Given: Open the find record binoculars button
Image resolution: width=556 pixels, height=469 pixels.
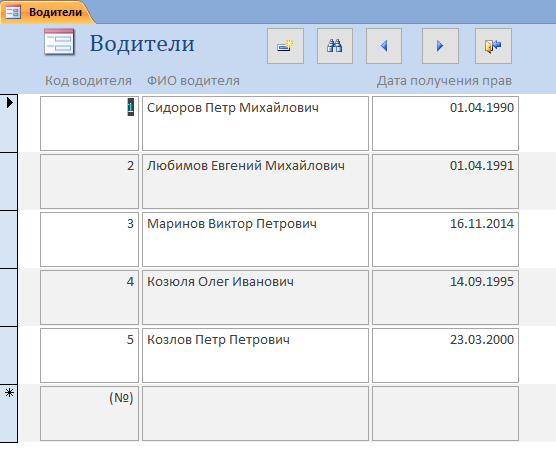Looking at the screenshot, I should [335, 46].
